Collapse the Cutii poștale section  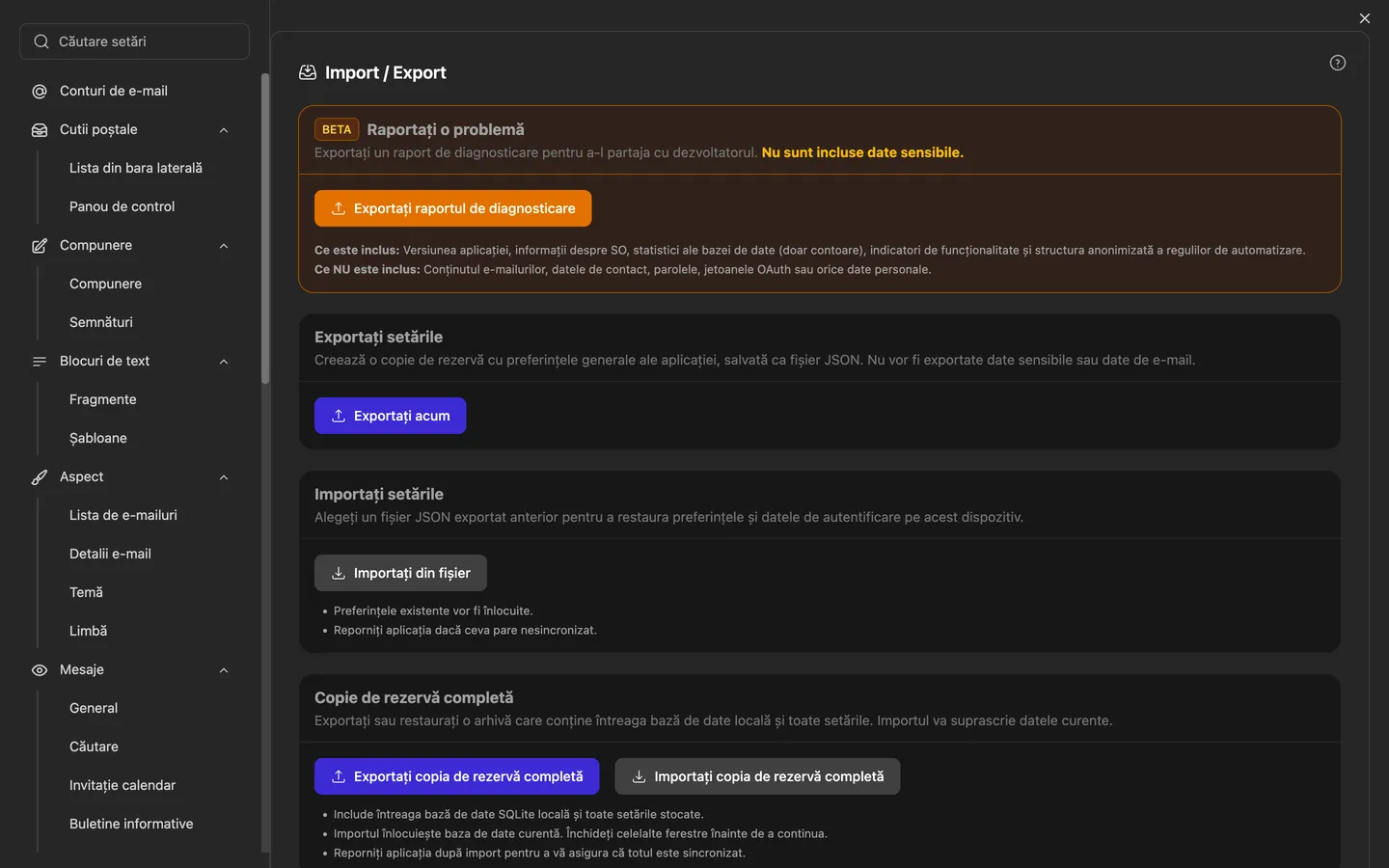click(x=224, y=130)
